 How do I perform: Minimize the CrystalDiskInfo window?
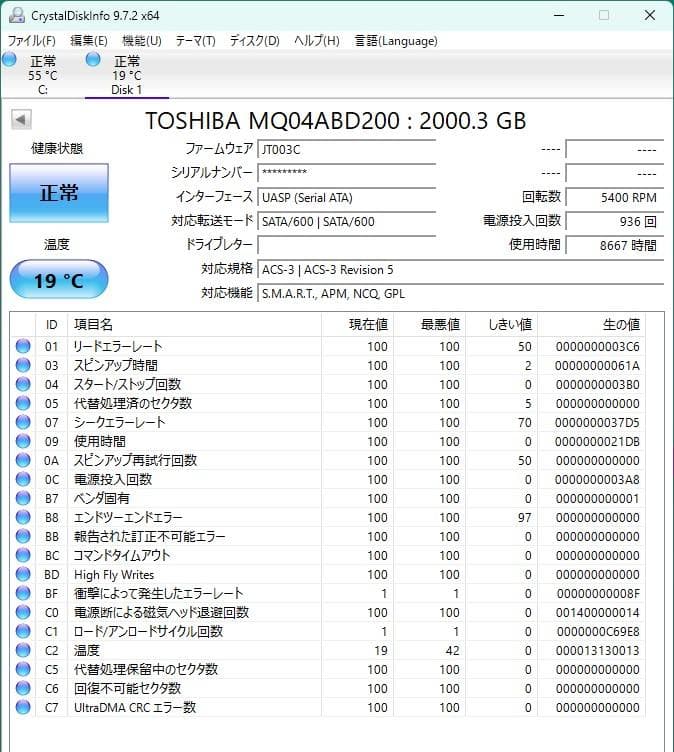(559, 15)
